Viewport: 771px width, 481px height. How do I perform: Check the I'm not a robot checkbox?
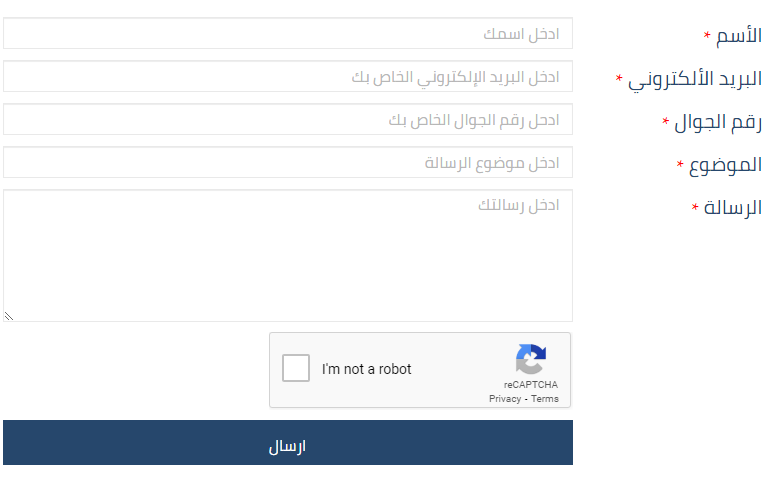pos(296,368)
